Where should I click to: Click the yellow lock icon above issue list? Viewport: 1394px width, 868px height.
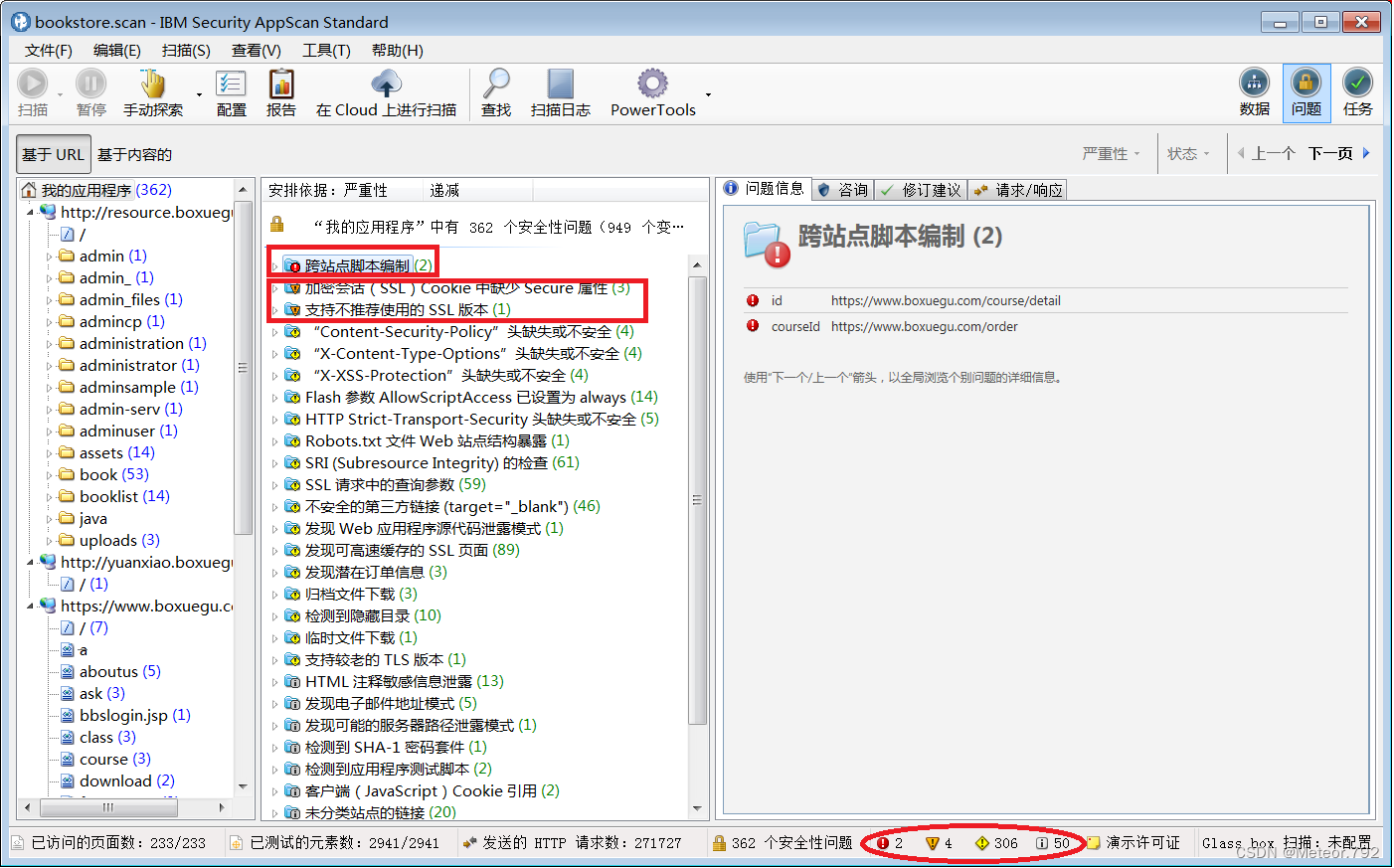pyautogui.click(x=277, y=224)
